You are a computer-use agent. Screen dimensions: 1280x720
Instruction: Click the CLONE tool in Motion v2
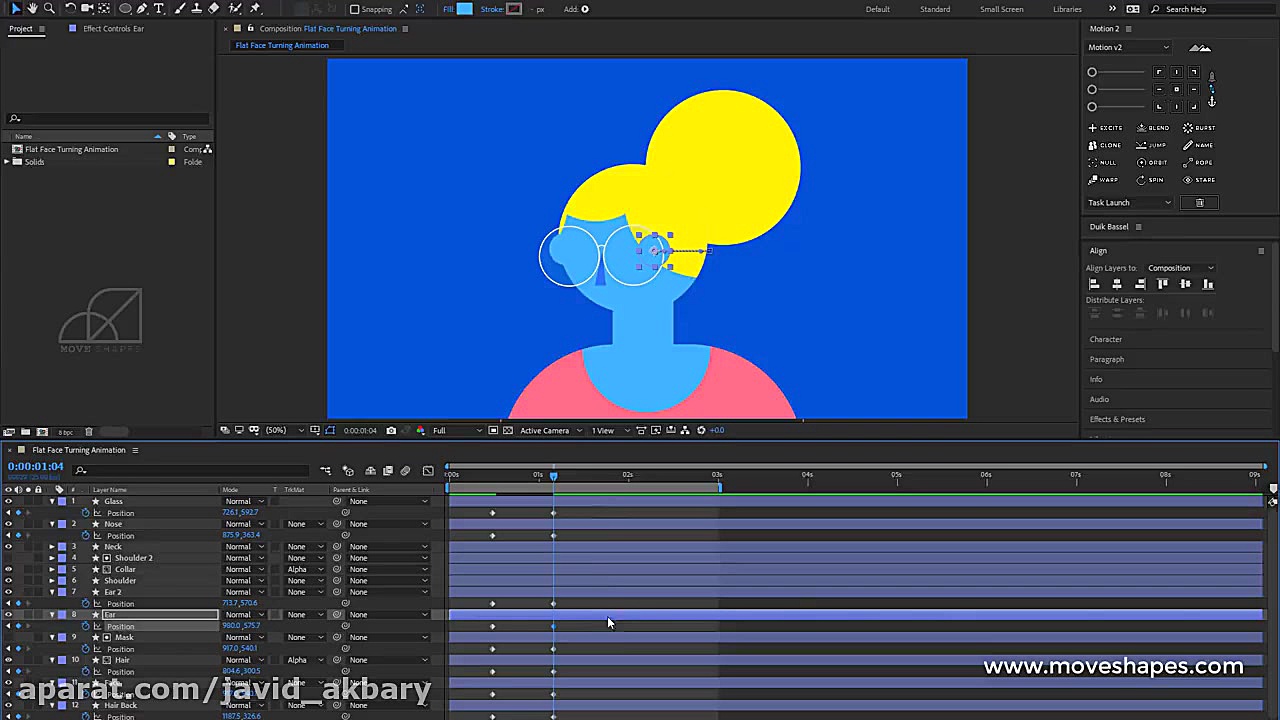pos(1105,144)
